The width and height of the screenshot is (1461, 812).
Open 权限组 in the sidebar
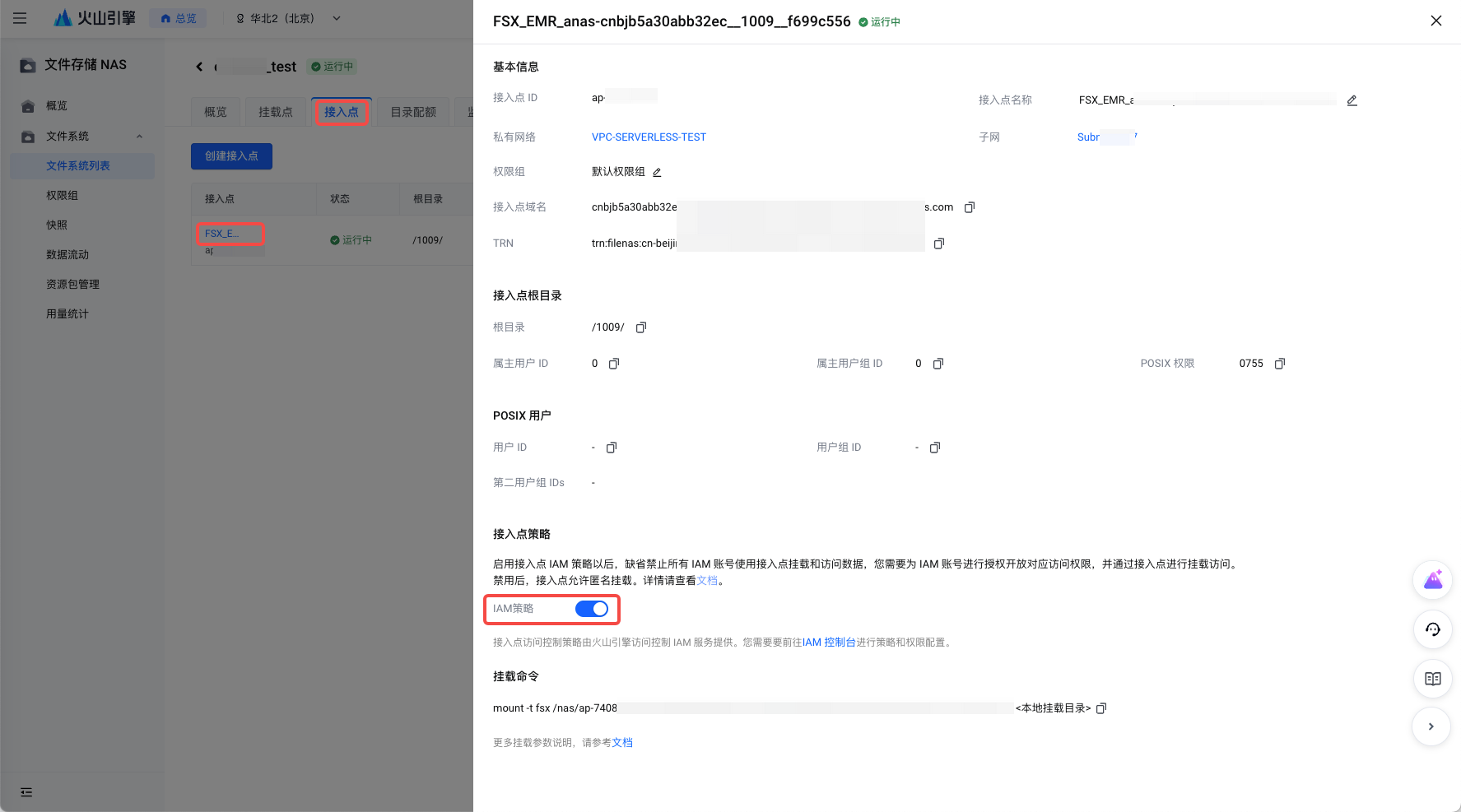point(63,196)
